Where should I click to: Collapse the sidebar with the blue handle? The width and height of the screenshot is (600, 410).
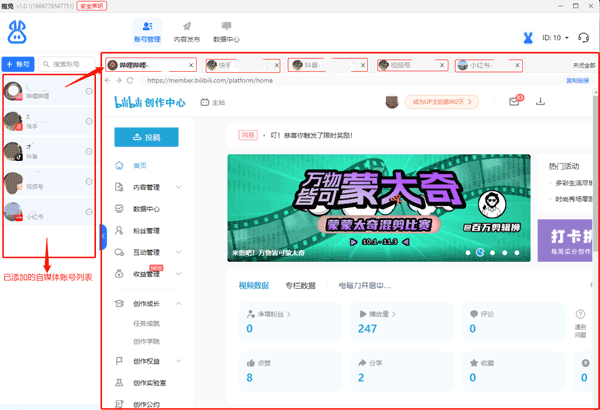103,237
